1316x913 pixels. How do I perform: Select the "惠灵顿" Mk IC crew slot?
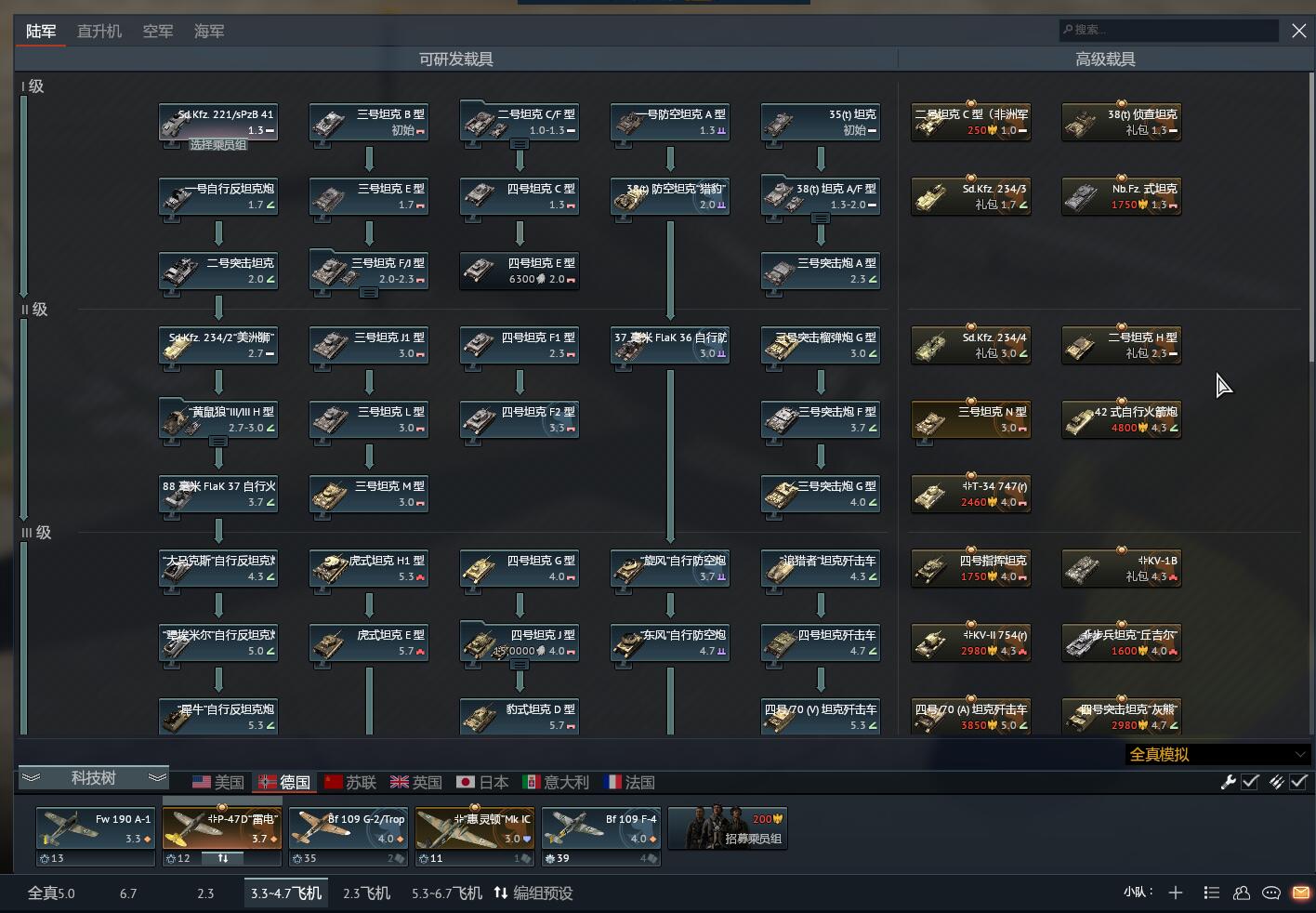coord(475,836)
